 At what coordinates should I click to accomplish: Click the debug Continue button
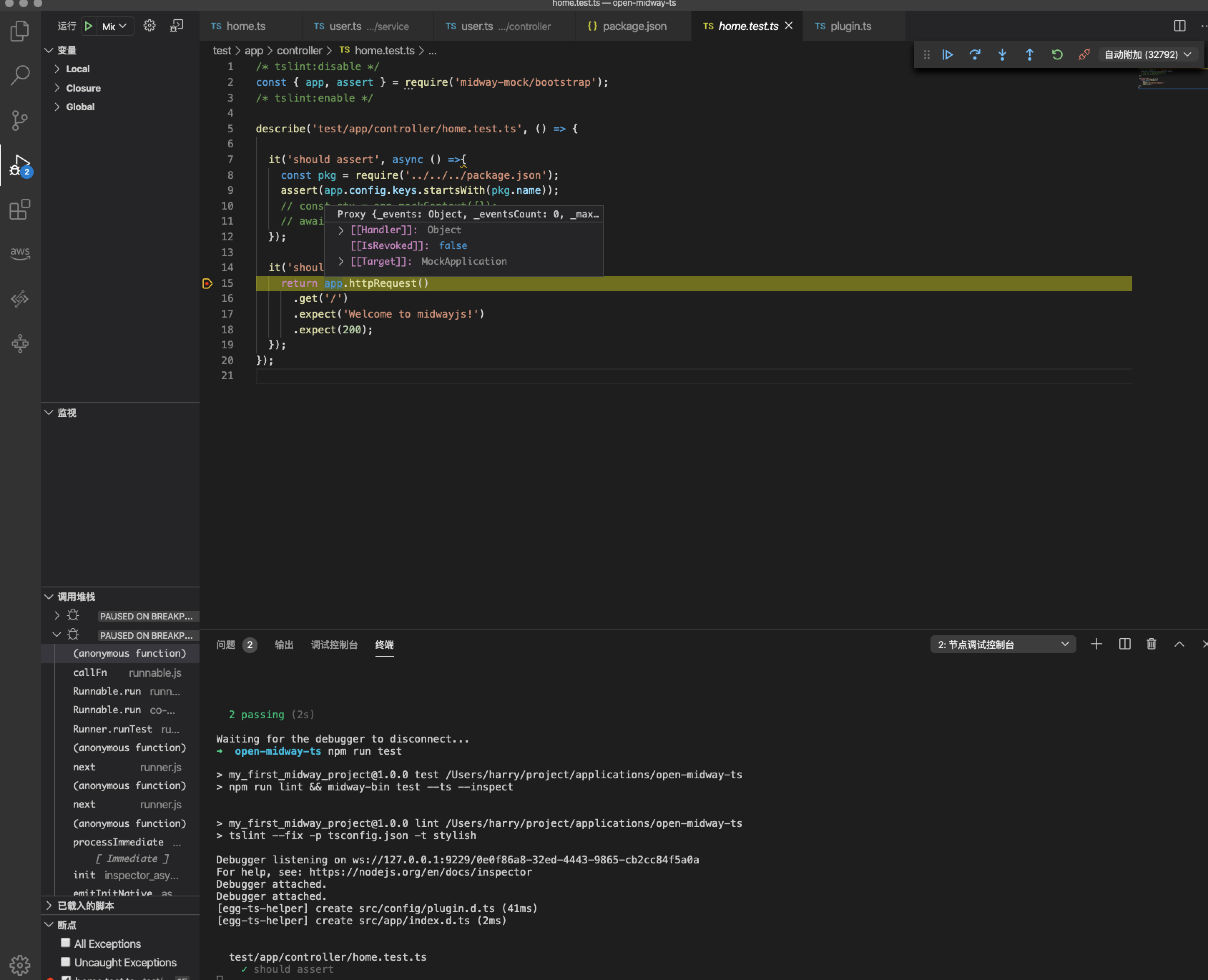947,55
